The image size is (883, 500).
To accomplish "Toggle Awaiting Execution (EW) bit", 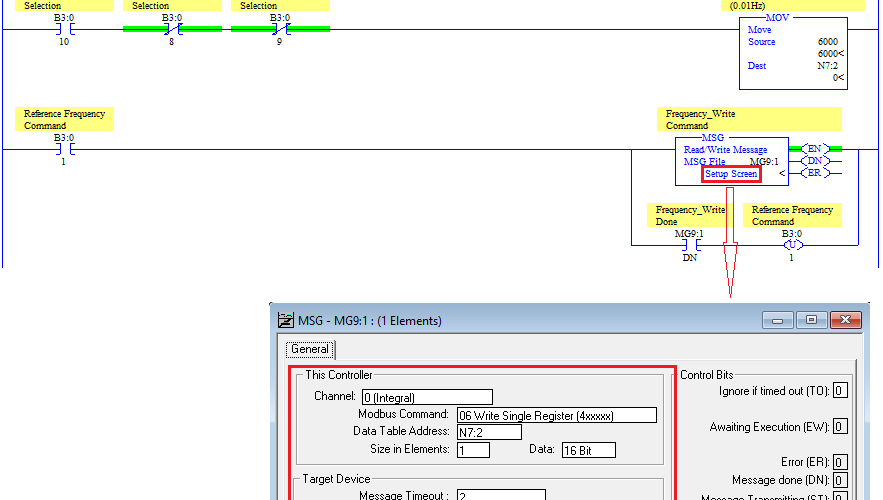I will coord(840,426).
